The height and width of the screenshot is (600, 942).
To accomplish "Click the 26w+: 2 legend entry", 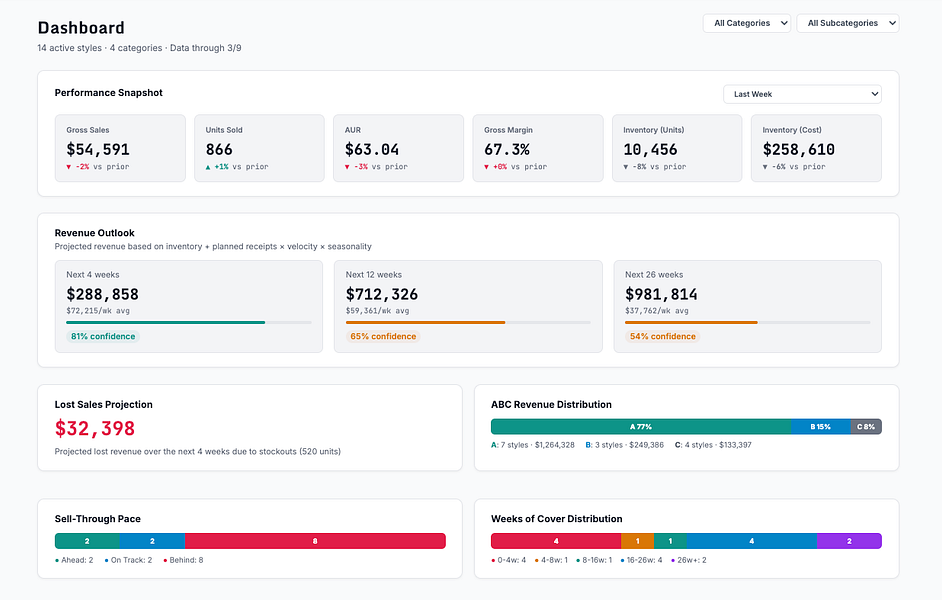I will (x=688, y=560).
